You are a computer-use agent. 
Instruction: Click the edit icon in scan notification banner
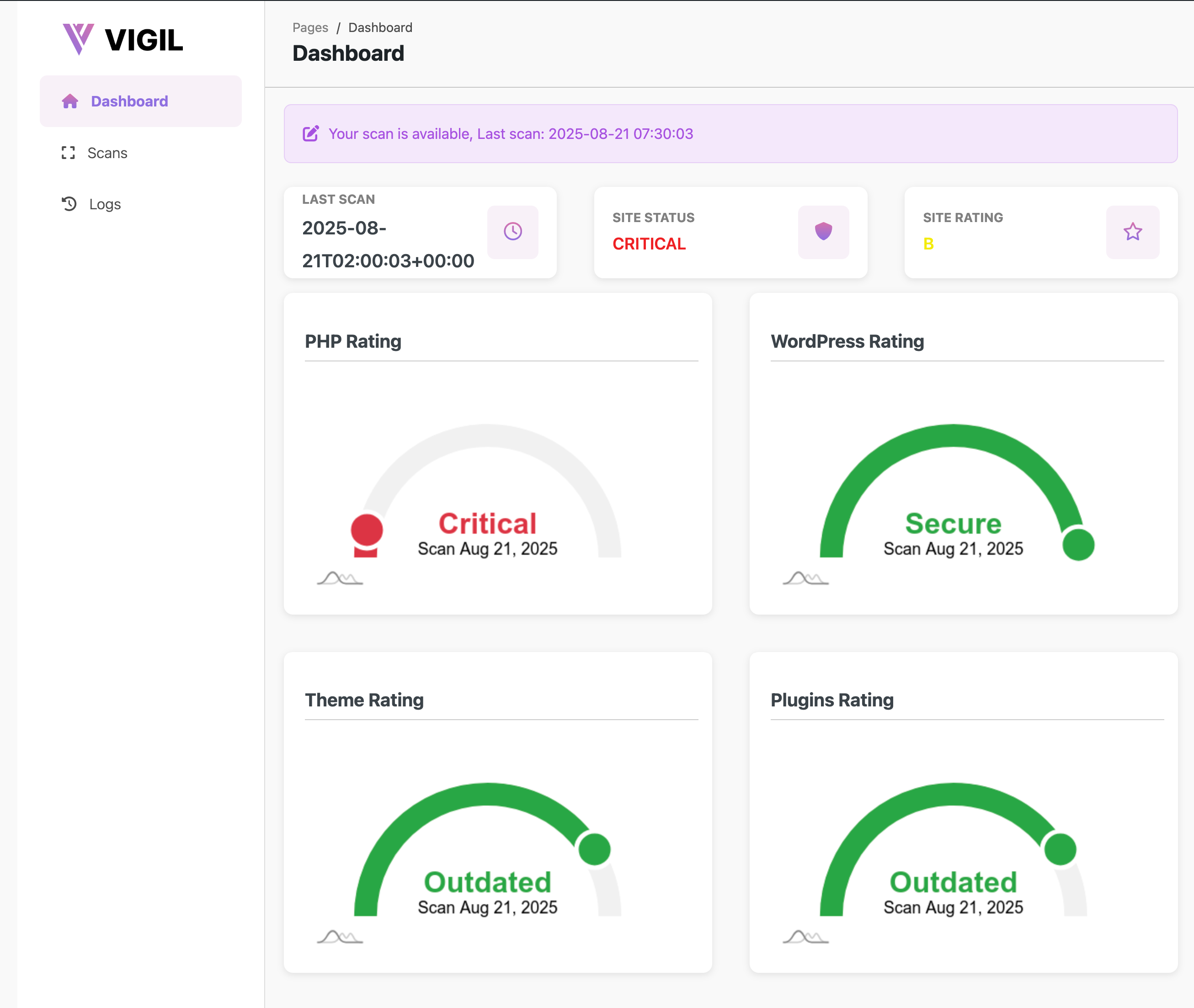point(310,134)
